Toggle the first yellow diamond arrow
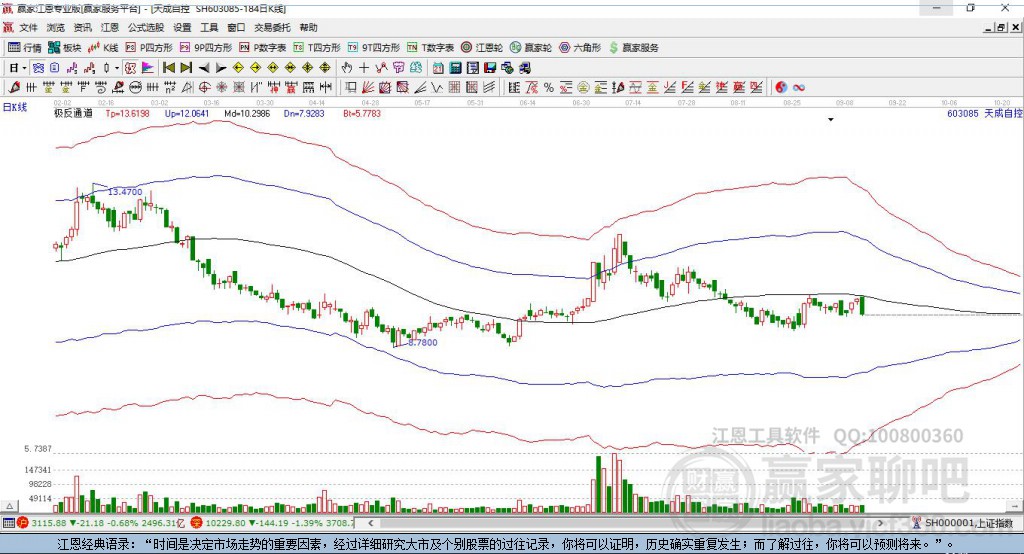1024x554 pixels. point(238,68)
